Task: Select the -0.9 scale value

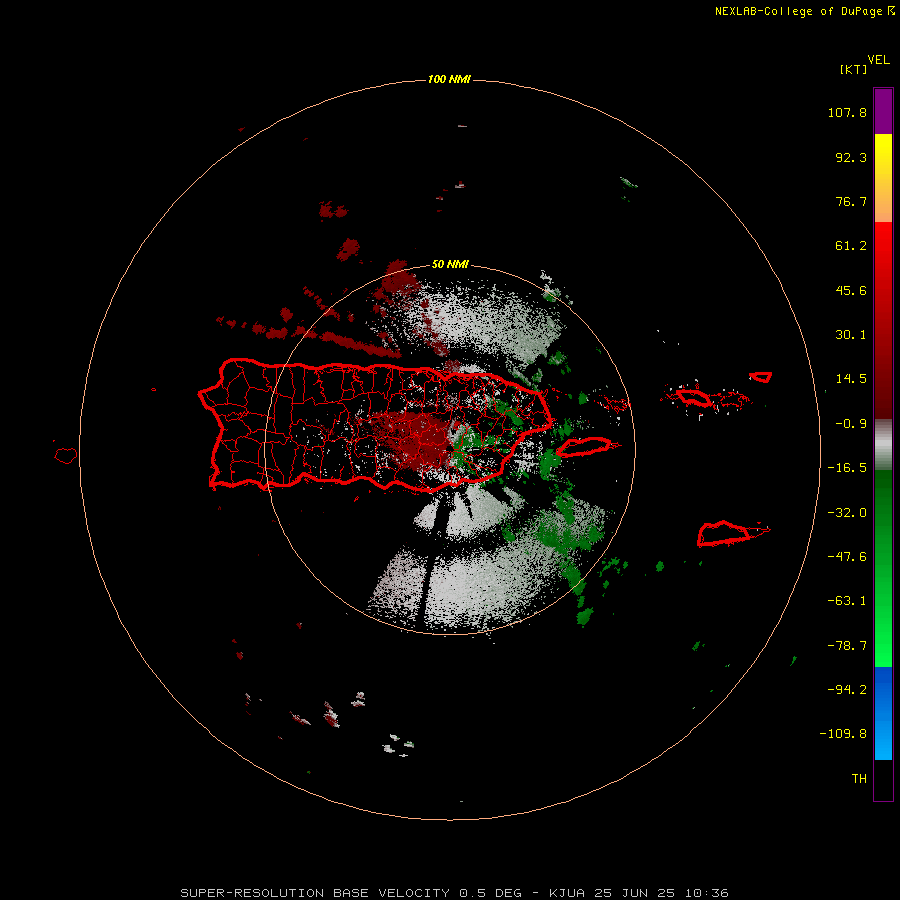Action: [x=851, y=424]
